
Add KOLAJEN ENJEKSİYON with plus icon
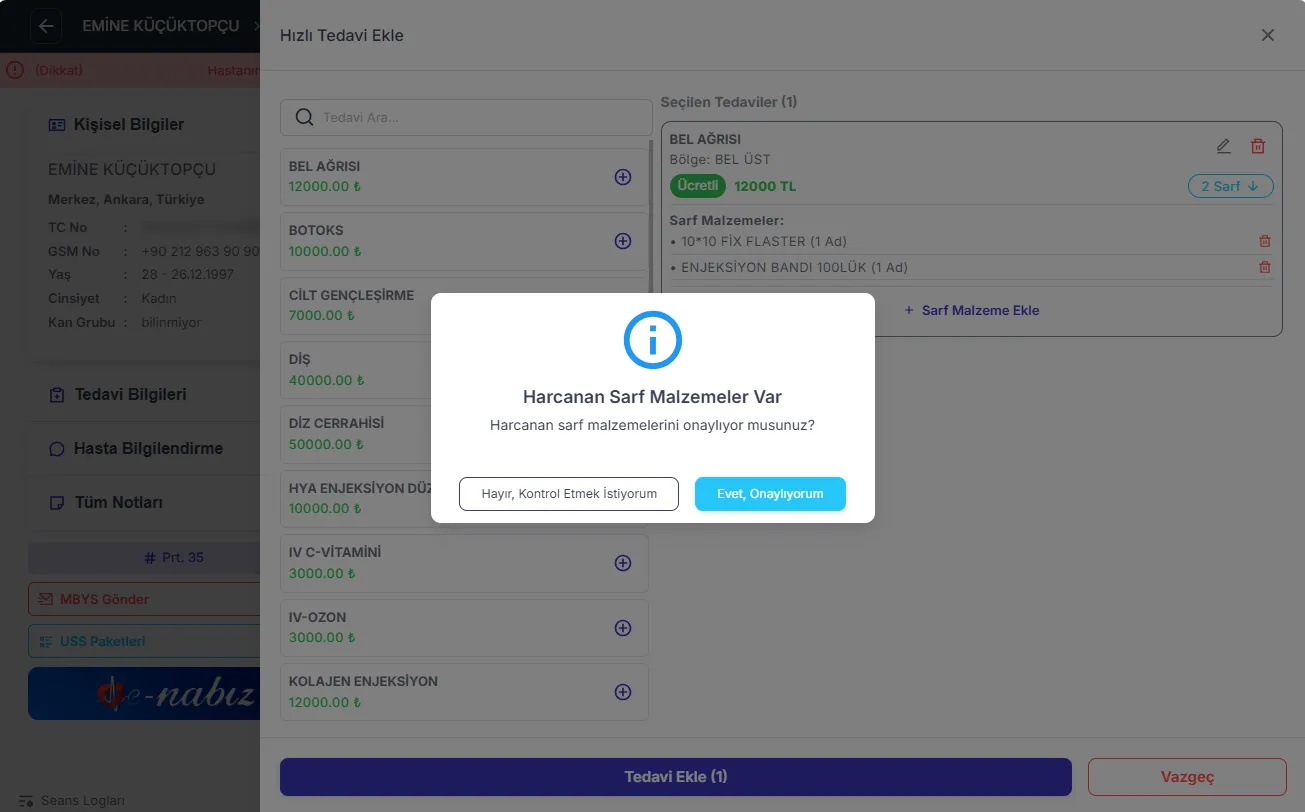click(x=623, y=692)
